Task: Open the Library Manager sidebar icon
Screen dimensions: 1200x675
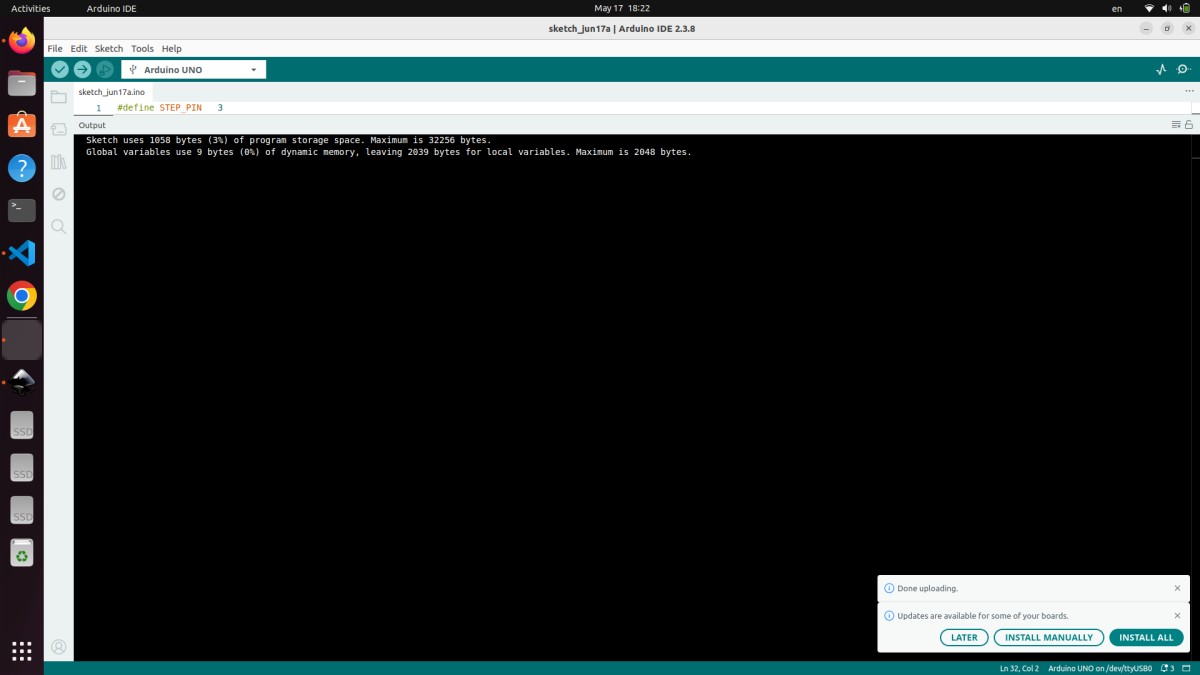Action: pos(59,162)
